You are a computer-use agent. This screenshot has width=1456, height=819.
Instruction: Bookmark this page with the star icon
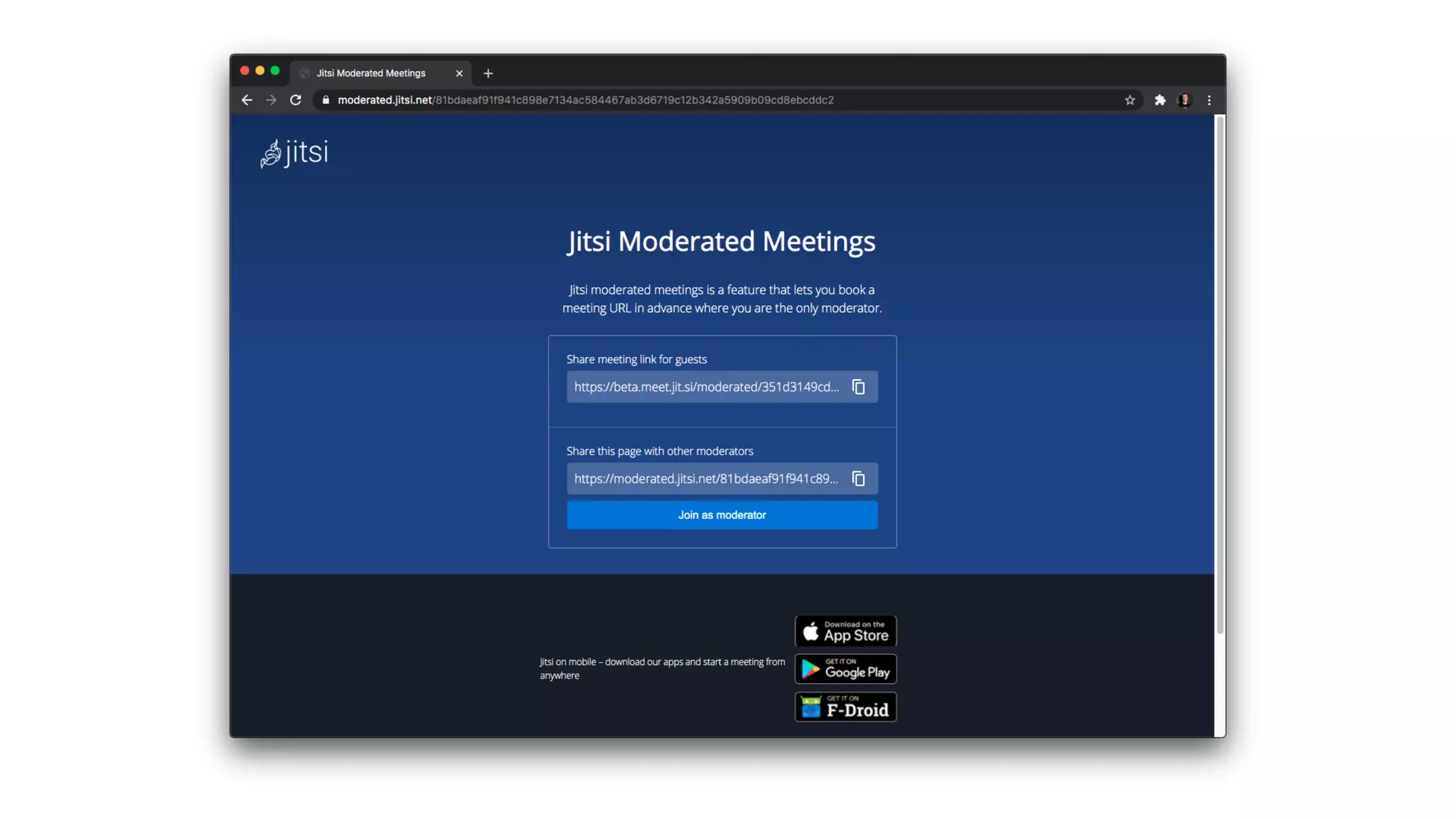pos(1130,100)
